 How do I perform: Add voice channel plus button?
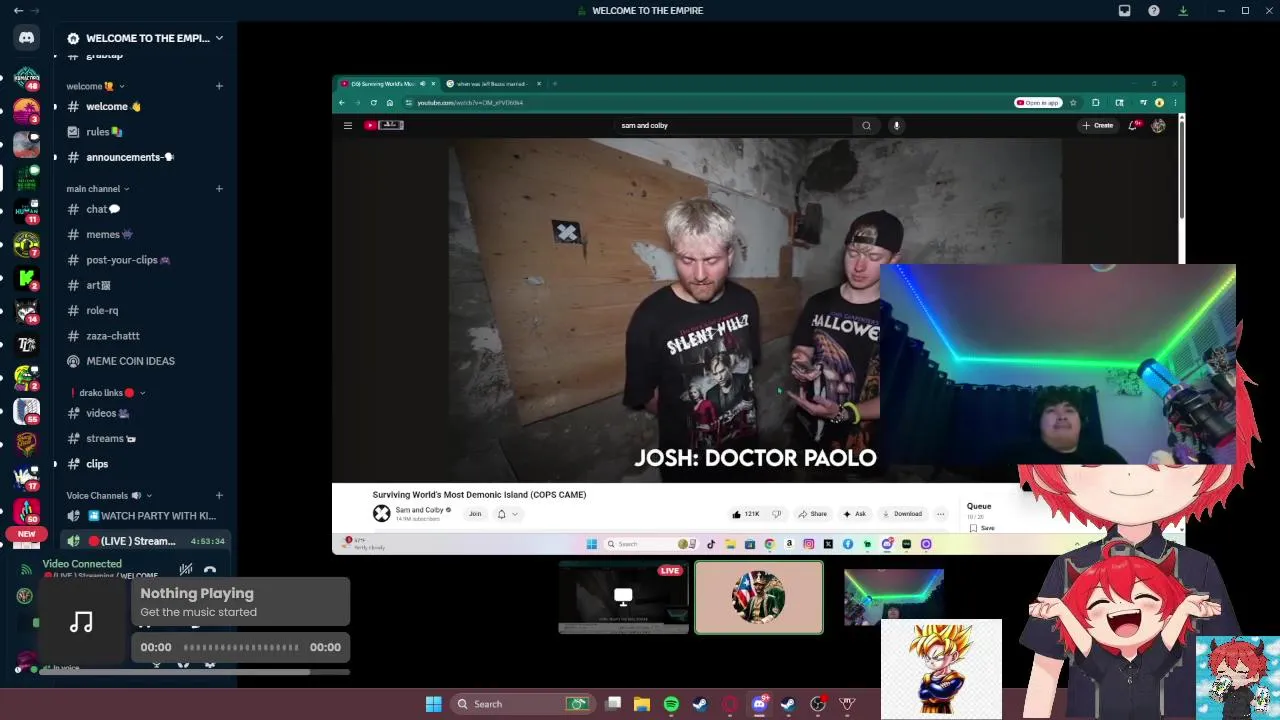click(219, 495)
